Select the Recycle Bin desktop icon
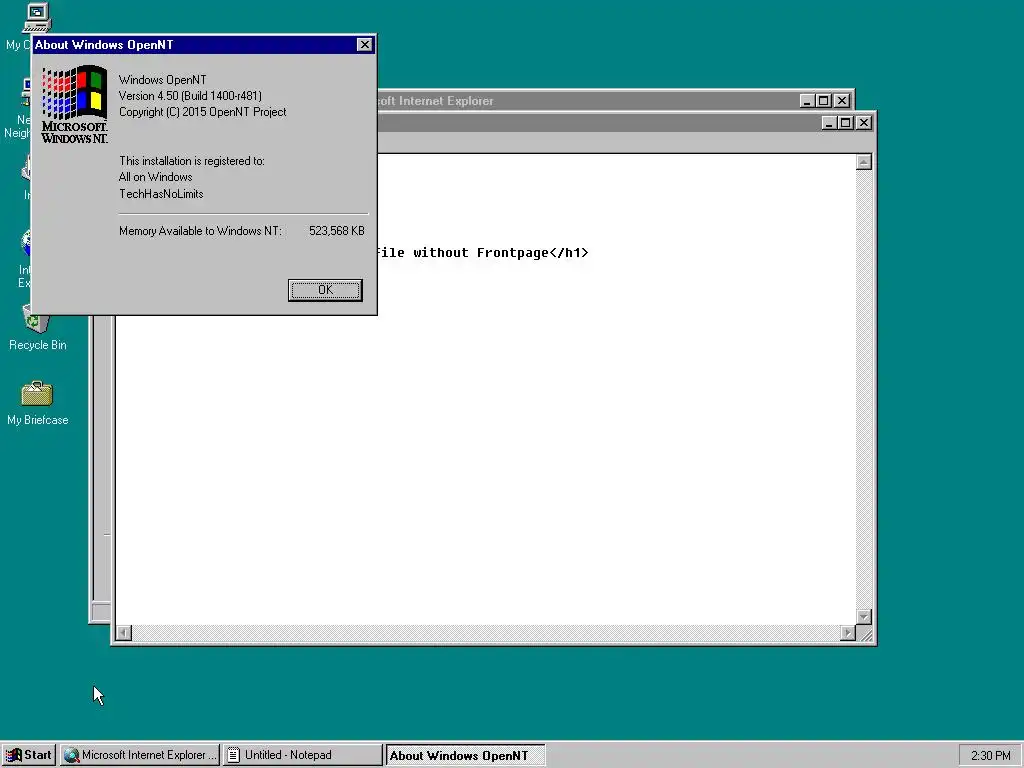The height and width of the screenshot is (768, 1024). point(37,328)
